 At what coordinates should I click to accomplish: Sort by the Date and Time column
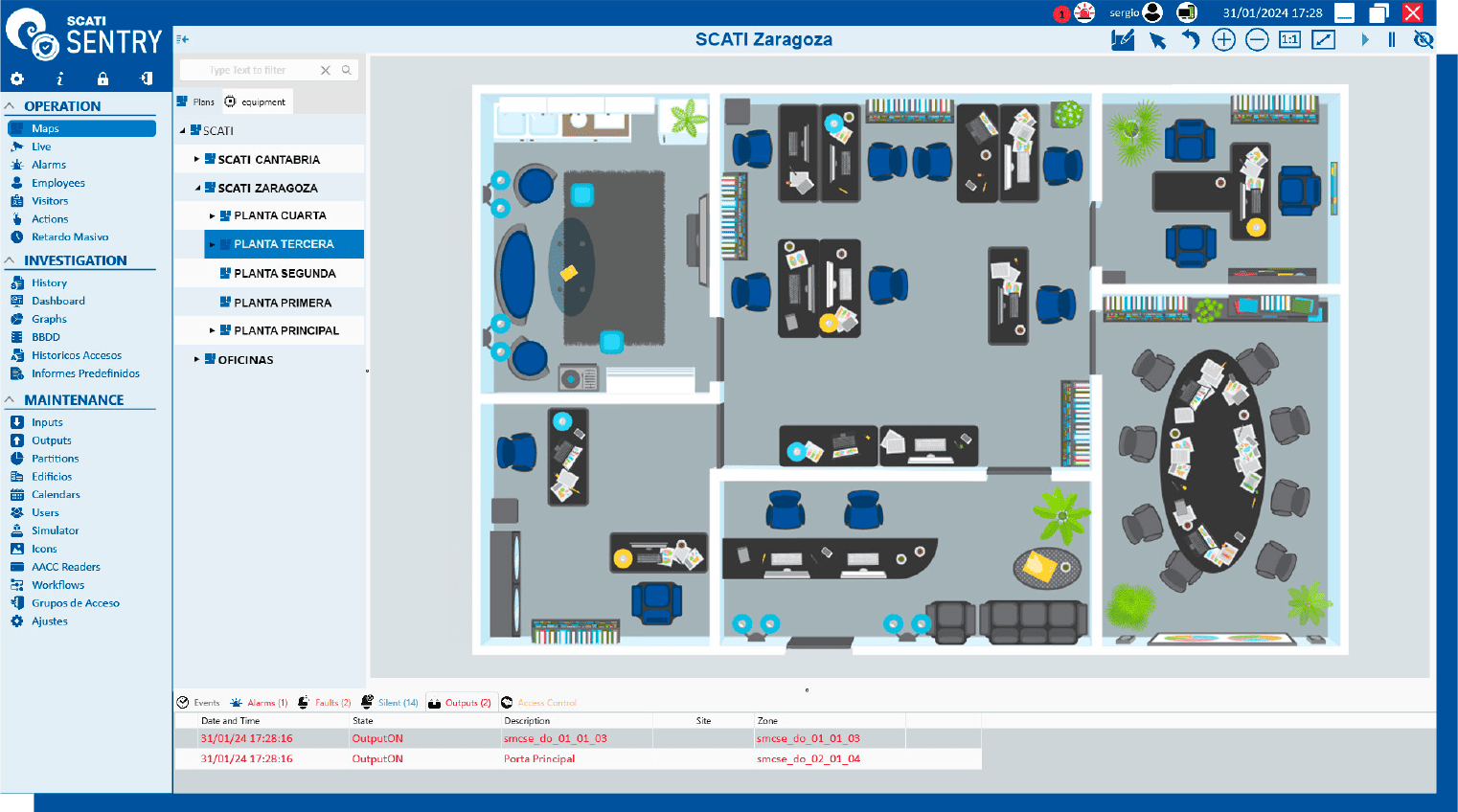point(230,721)
